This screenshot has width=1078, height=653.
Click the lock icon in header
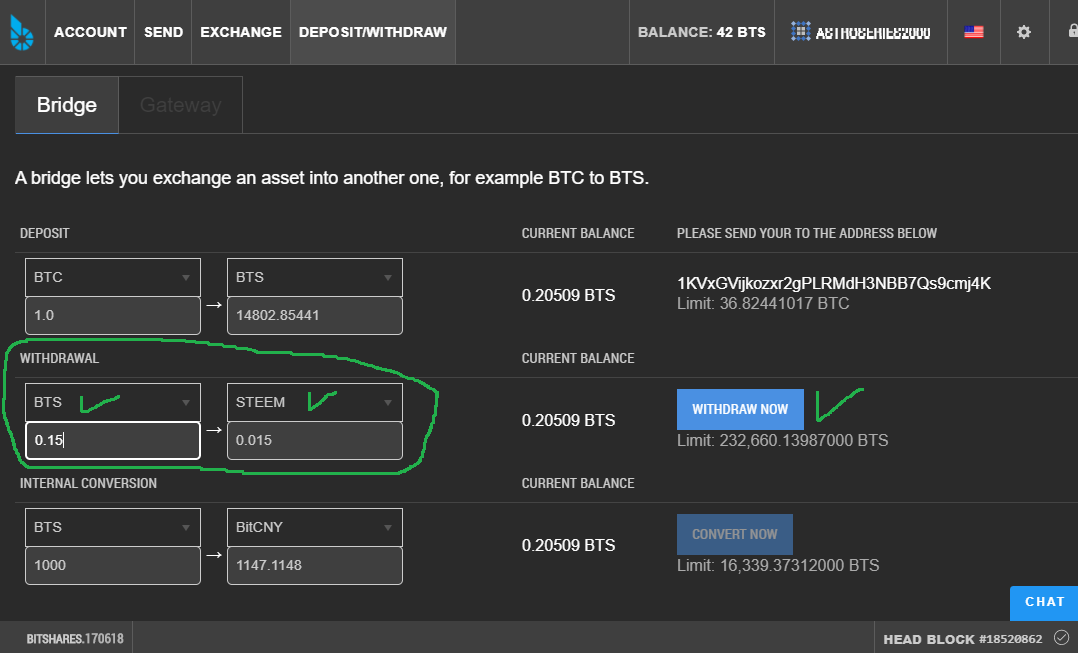pyautogui.click(x=1072, y=31)
